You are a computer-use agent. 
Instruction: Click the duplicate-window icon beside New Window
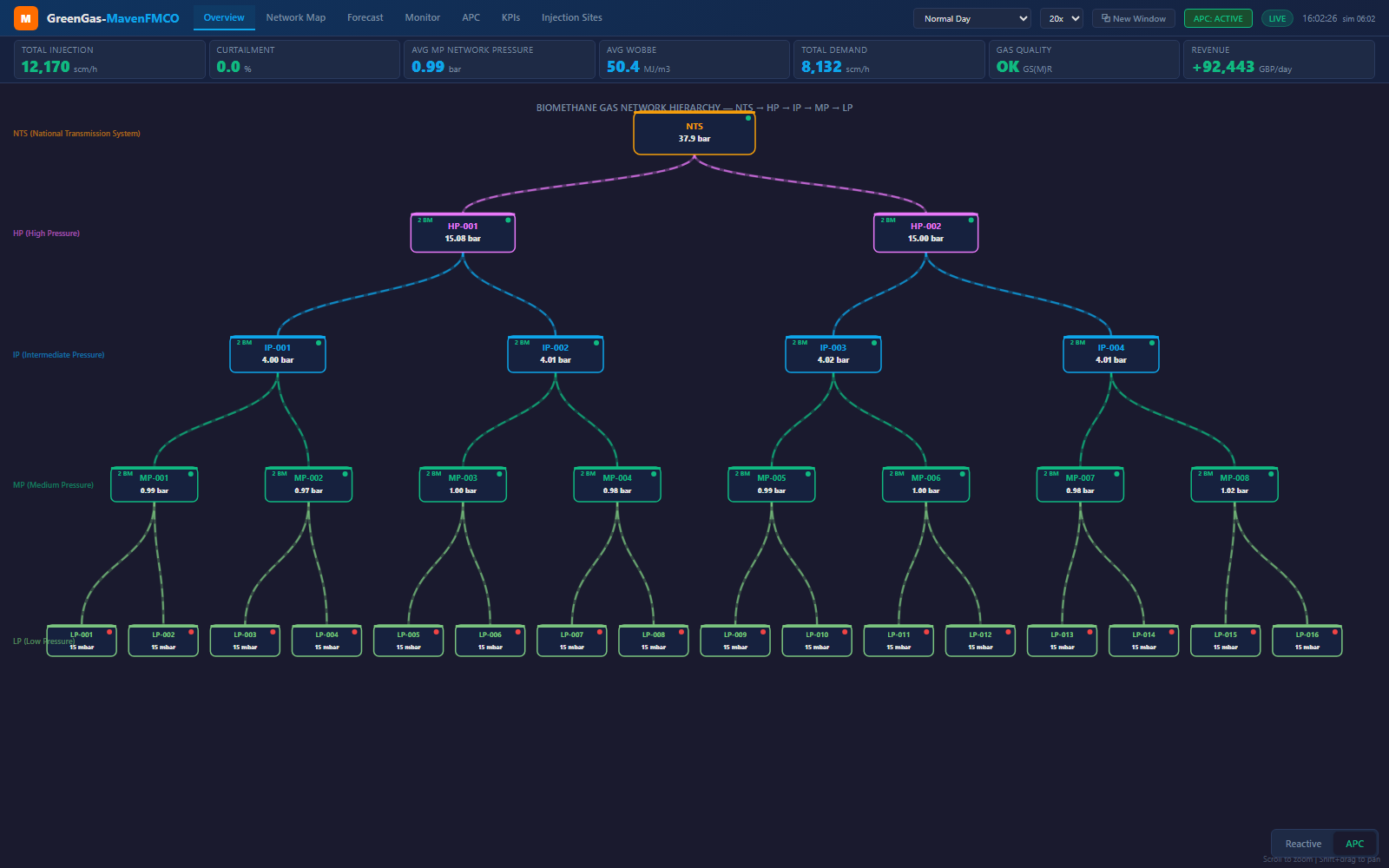pos(1105,17)
